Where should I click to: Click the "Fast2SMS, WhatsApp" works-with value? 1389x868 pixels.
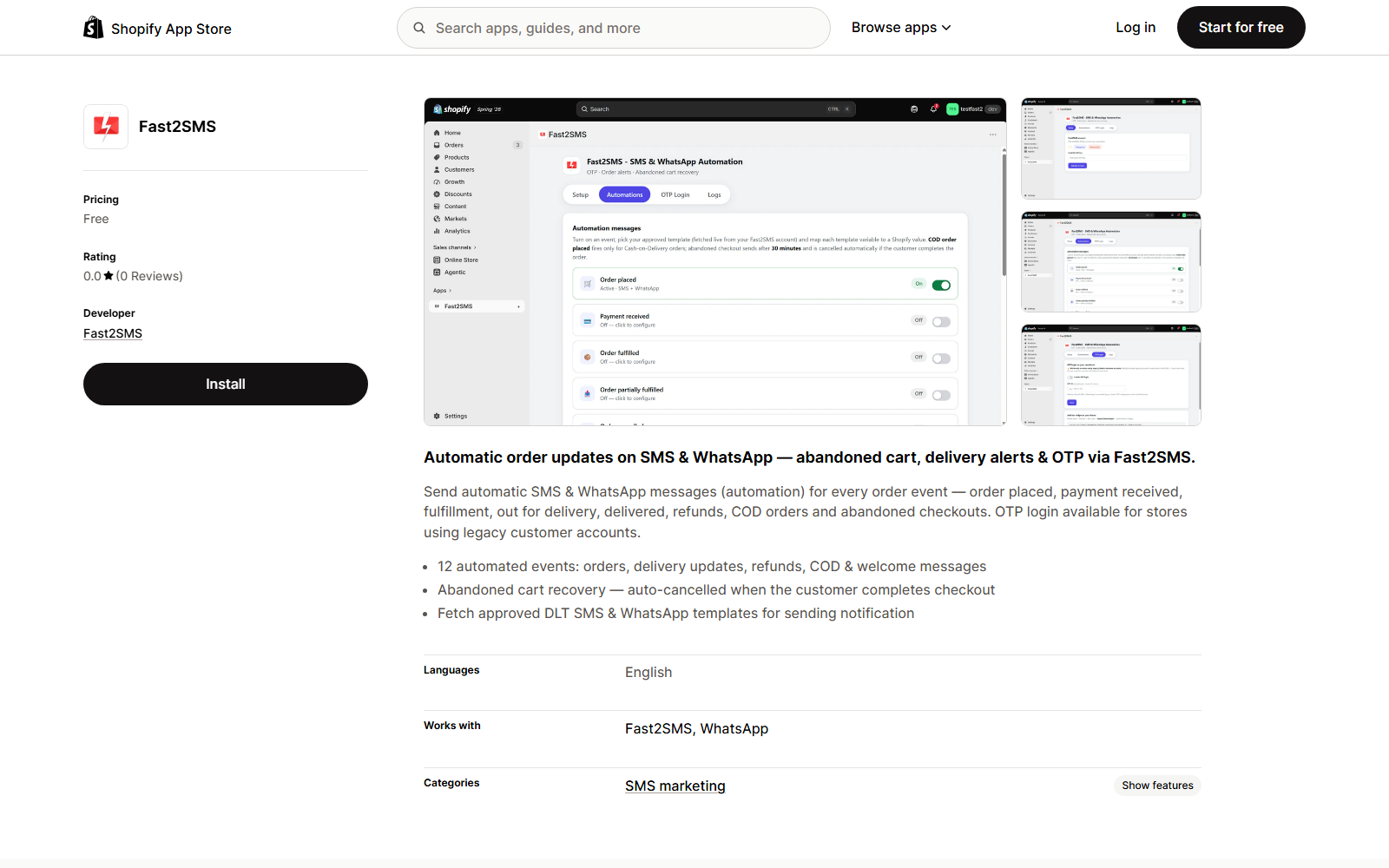click(x=697, y=728)
